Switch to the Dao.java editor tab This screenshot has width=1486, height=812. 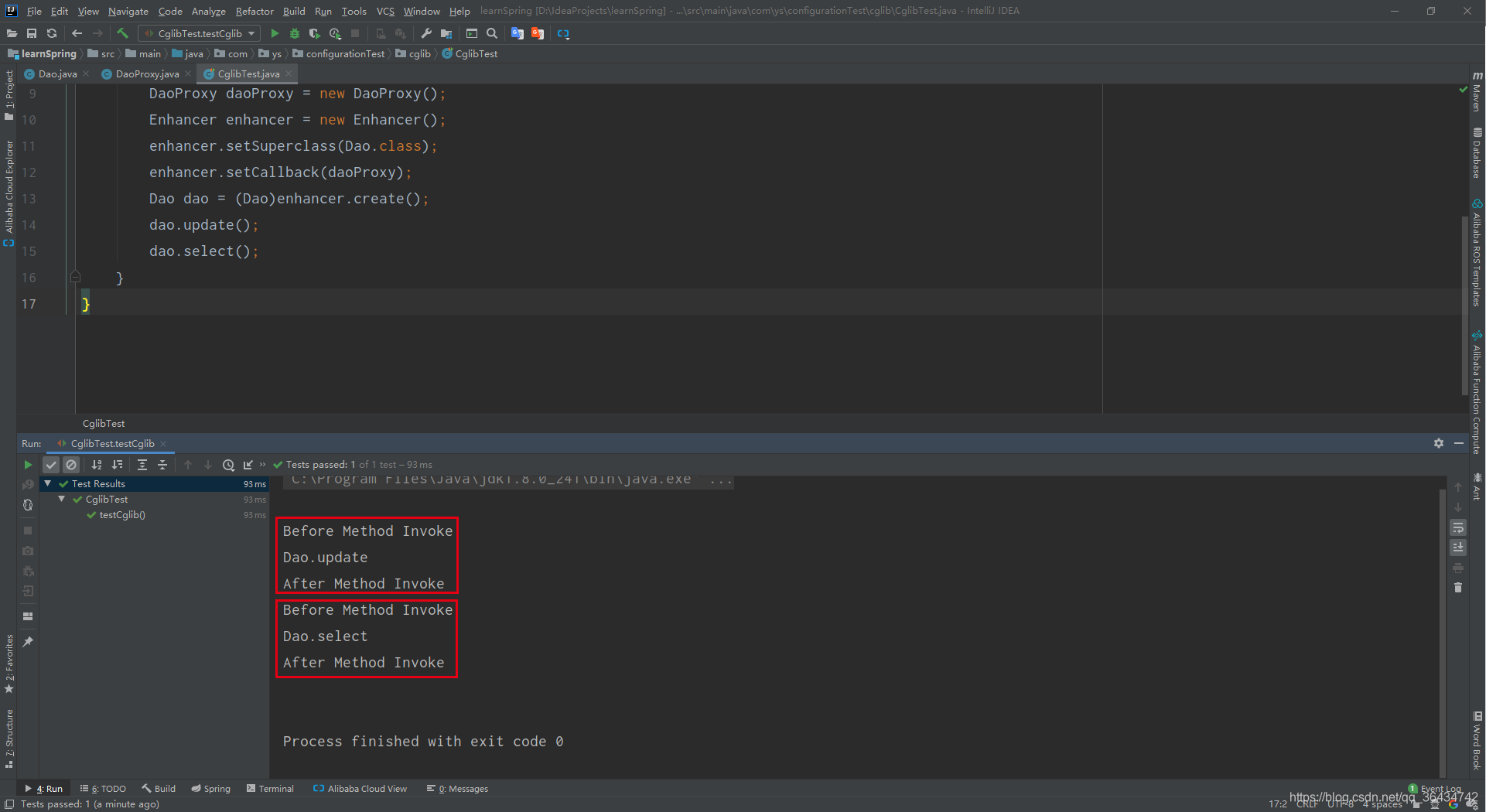click(x=57, y=74)
